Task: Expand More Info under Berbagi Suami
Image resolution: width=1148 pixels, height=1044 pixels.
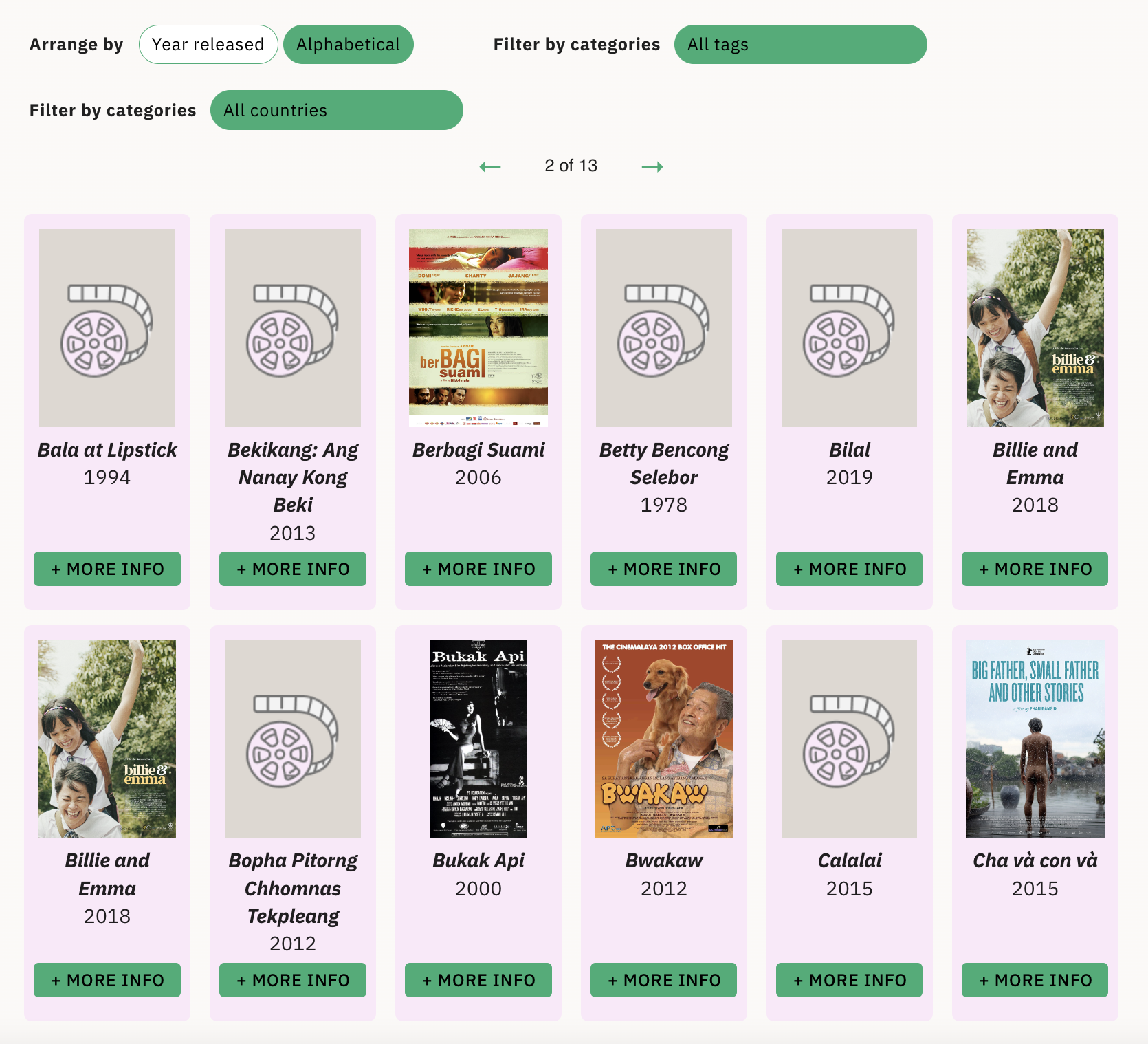Action: (x=478, y=569)
